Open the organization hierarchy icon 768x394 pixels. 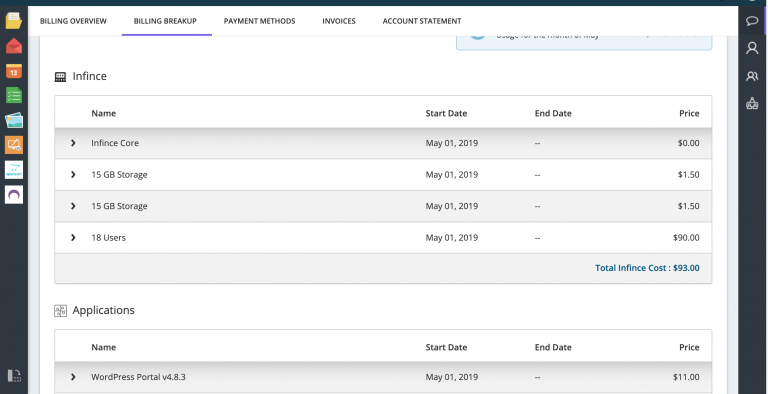coord(752,103)
